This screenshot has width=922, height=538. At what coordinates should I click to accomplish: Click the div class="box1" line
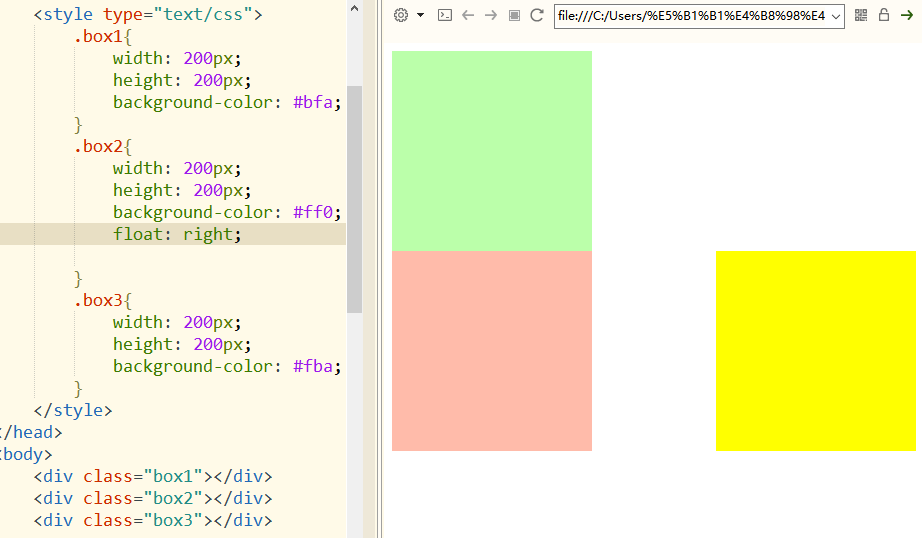coord(153,476)
